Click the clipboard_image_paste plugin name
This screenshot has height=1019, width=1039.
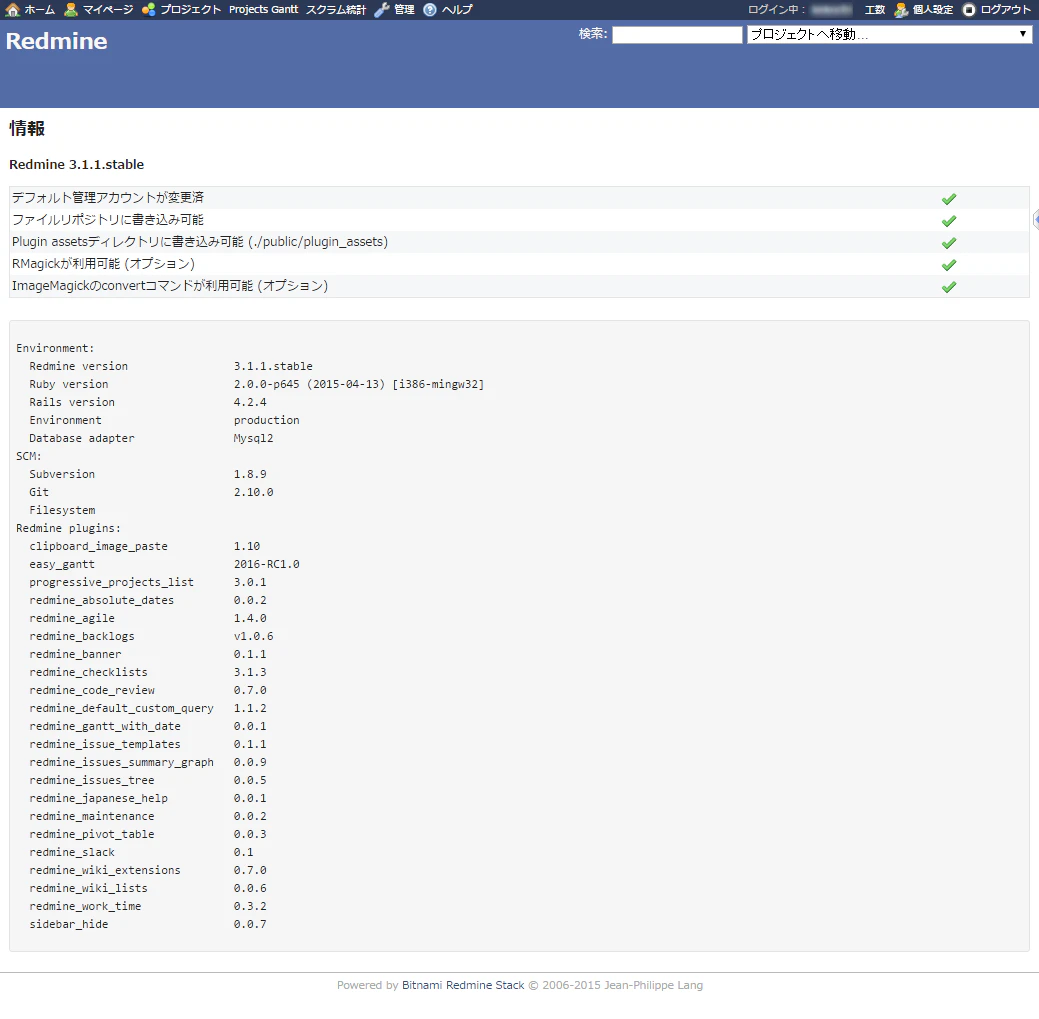(99, 546)
